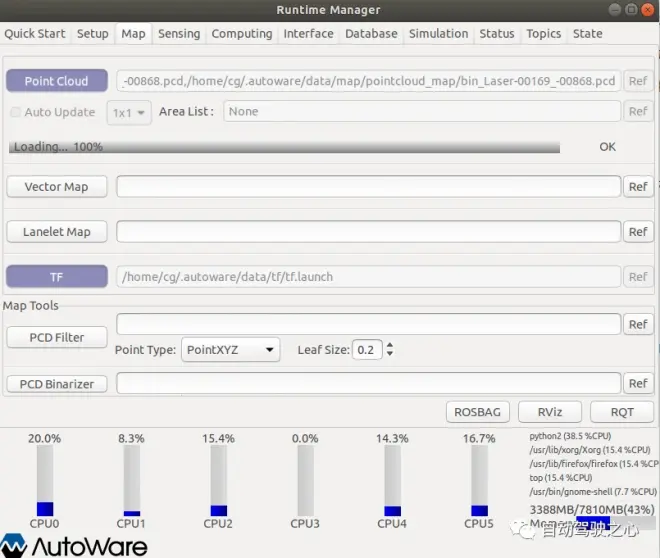660x558 pixels.
Task: Click the PCD Filter path field
Action: 368,324
